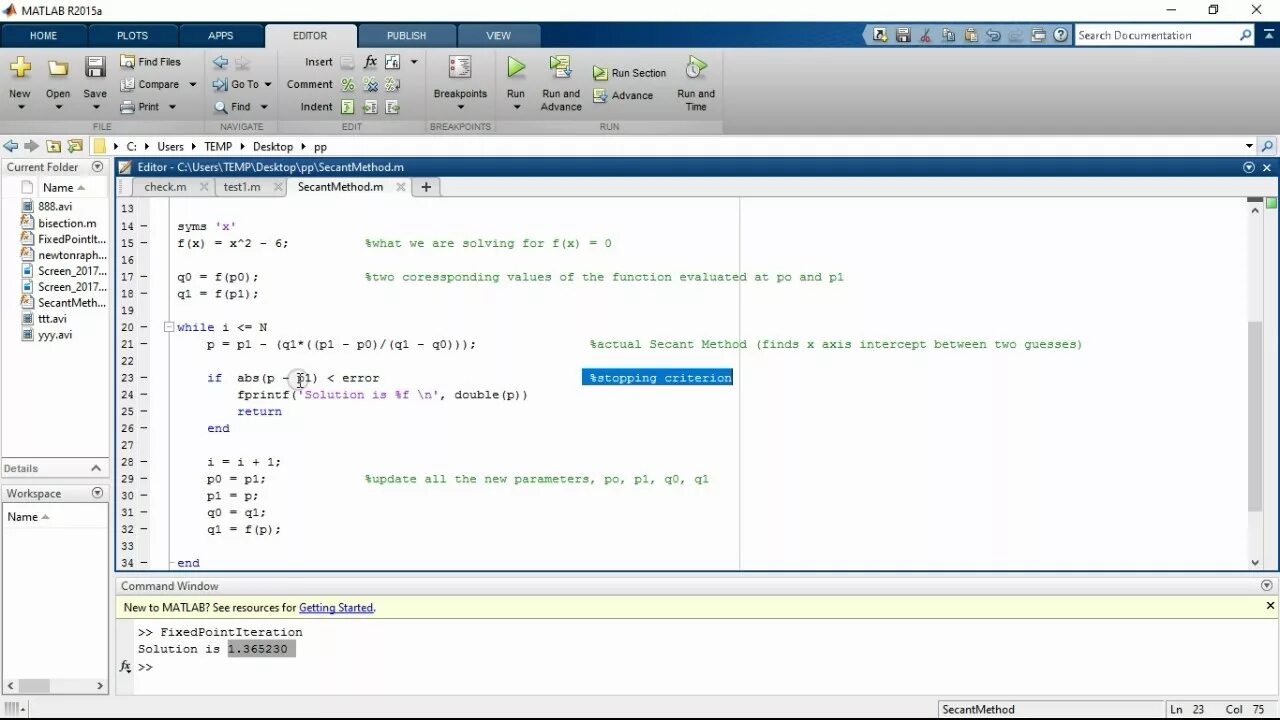Click the quick access Undo icon
This screenshot has width=1280, height=720.
point(992,35)
